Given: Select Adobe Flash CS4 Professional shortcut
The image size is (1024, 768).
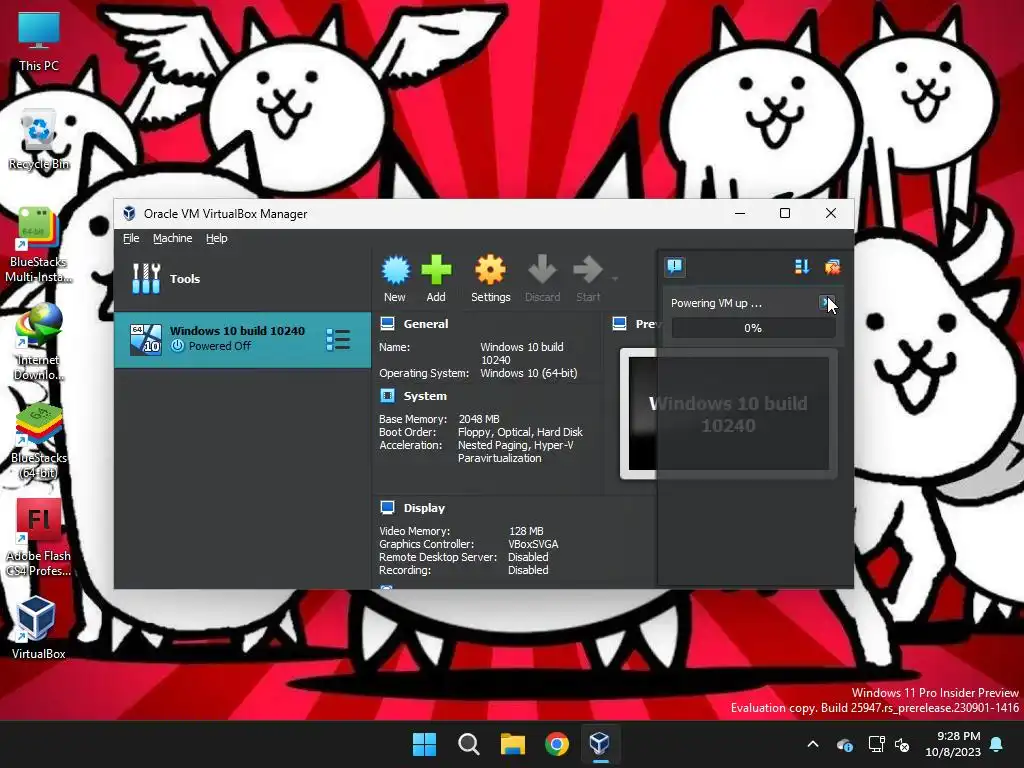Looking at the screenshot, I should [x=39, y=538].
